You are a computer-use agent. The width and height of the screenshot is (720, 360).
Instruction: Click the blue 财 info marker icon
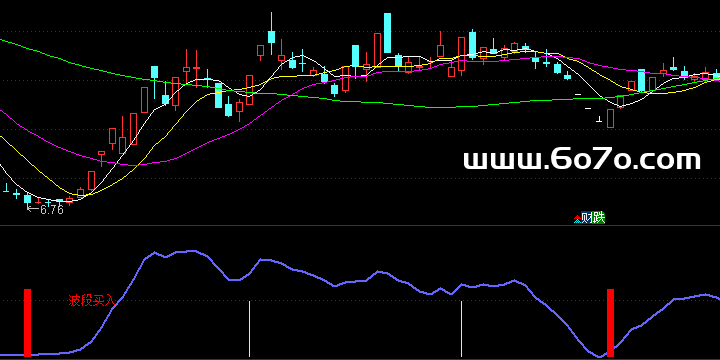[x=587, y=218]
